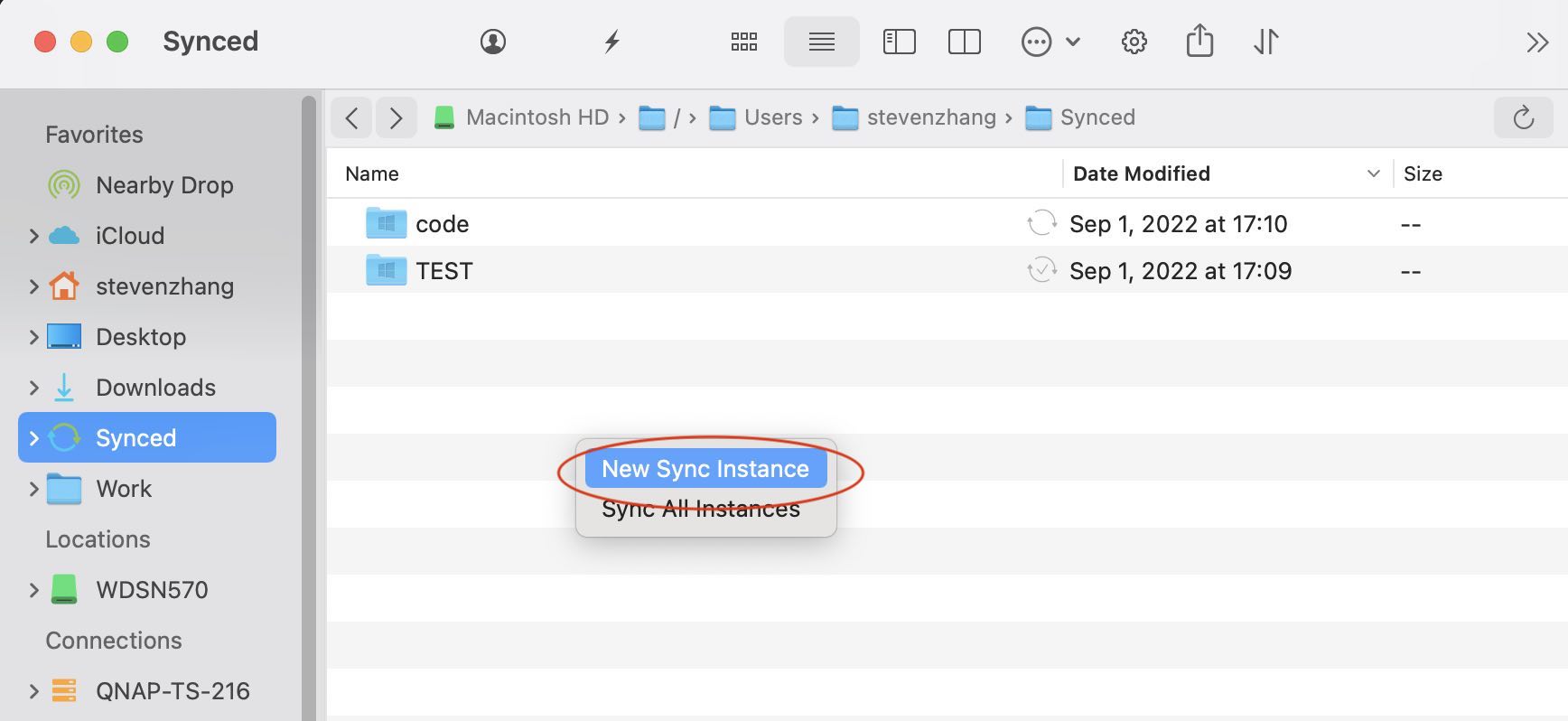Open Nearby Drop in sidebar
1568x721 pixels.
tap(164, 185)
